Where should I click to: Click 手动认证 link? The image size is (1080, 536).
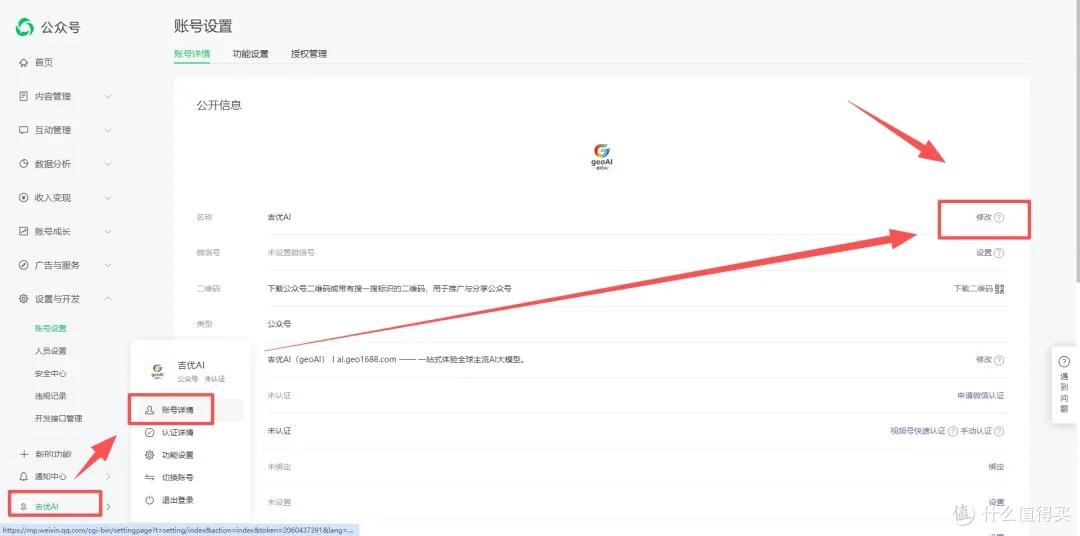point(977,431)
